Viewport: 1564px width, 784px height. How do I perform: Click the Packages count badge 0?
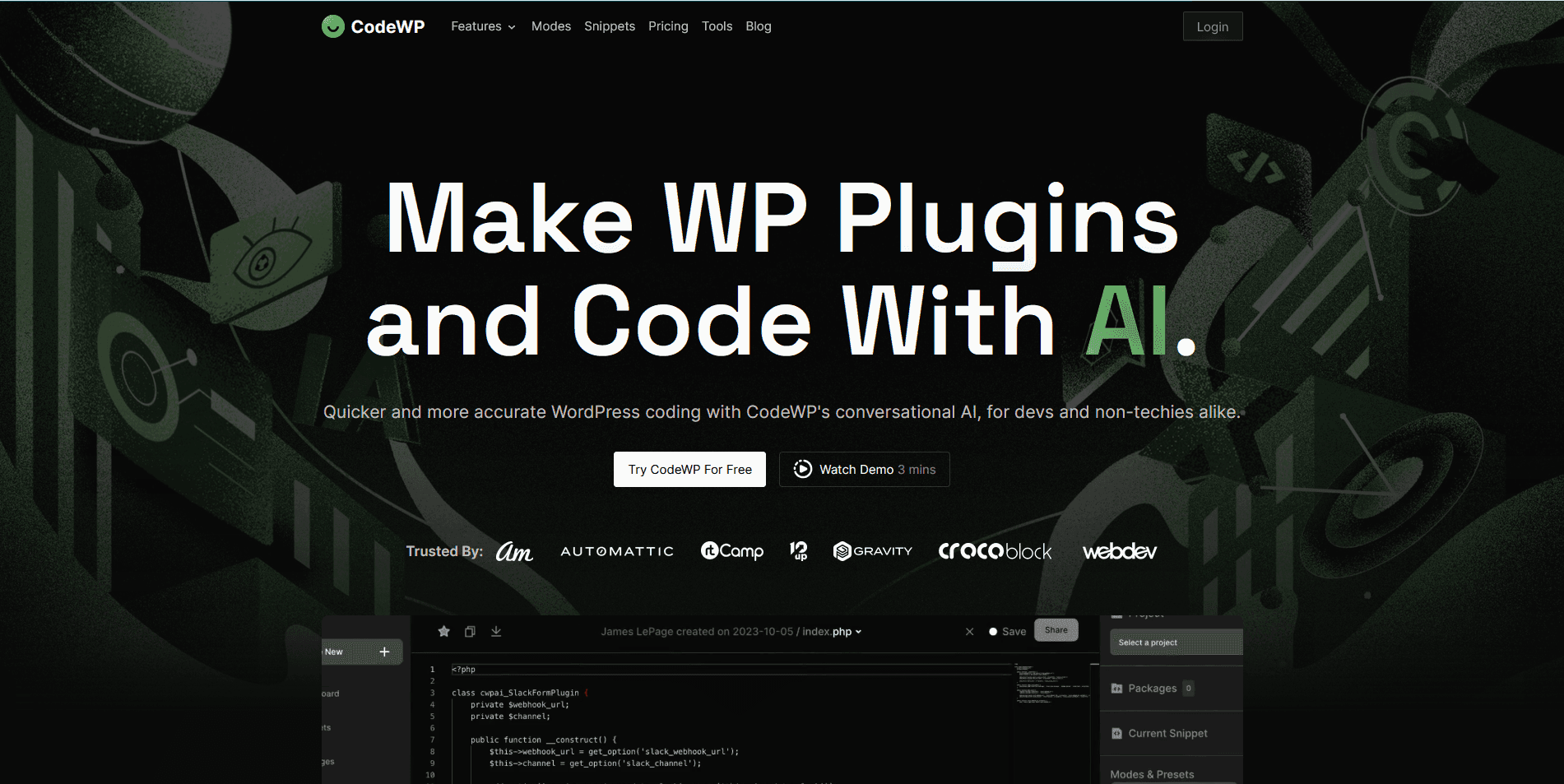click(1188, 689)
